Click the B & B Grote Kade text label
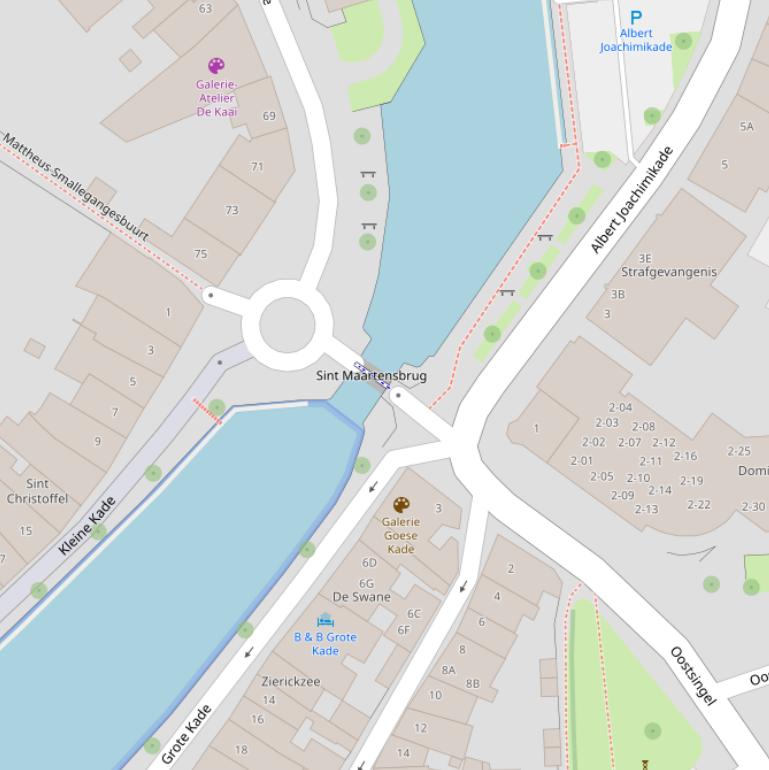 point(325,644)
